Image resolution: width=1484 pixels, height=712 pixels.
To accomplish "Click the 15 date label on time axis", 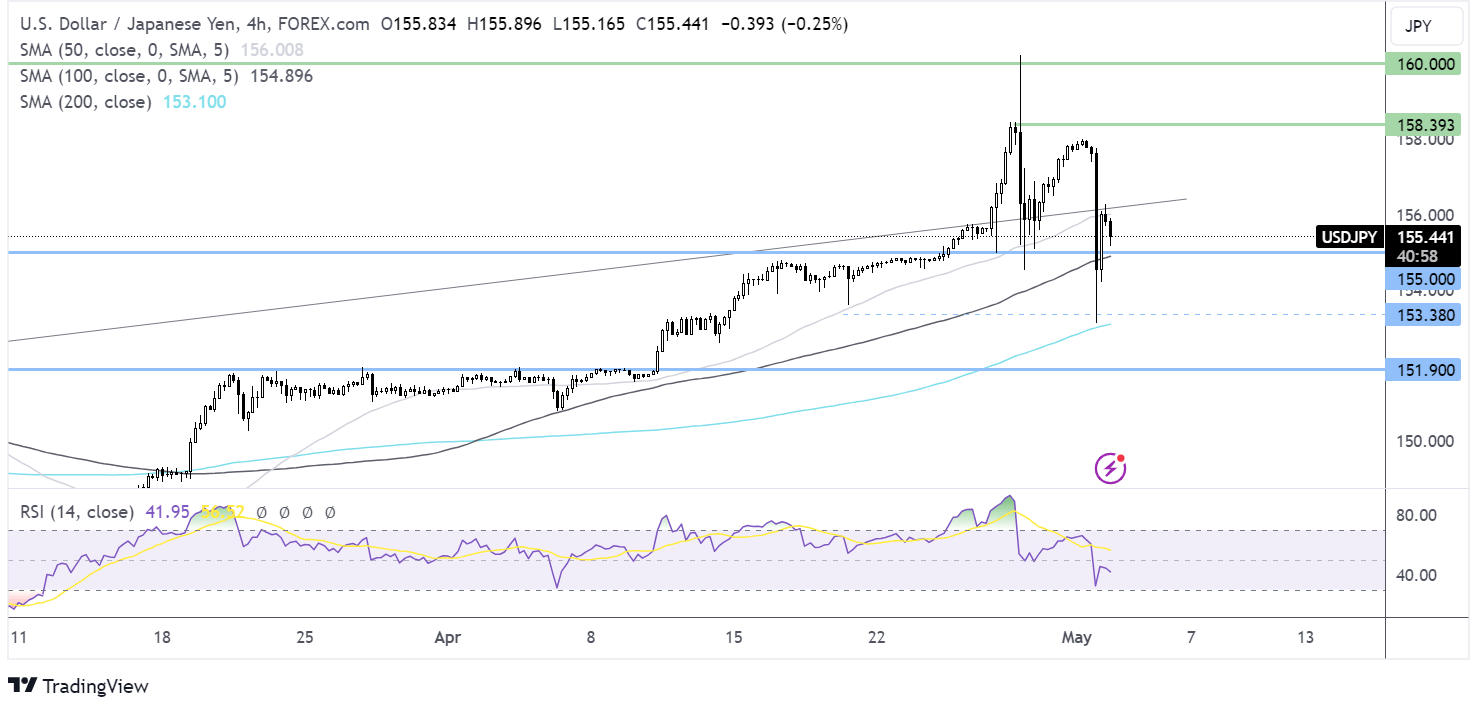I will coord(734,636).
